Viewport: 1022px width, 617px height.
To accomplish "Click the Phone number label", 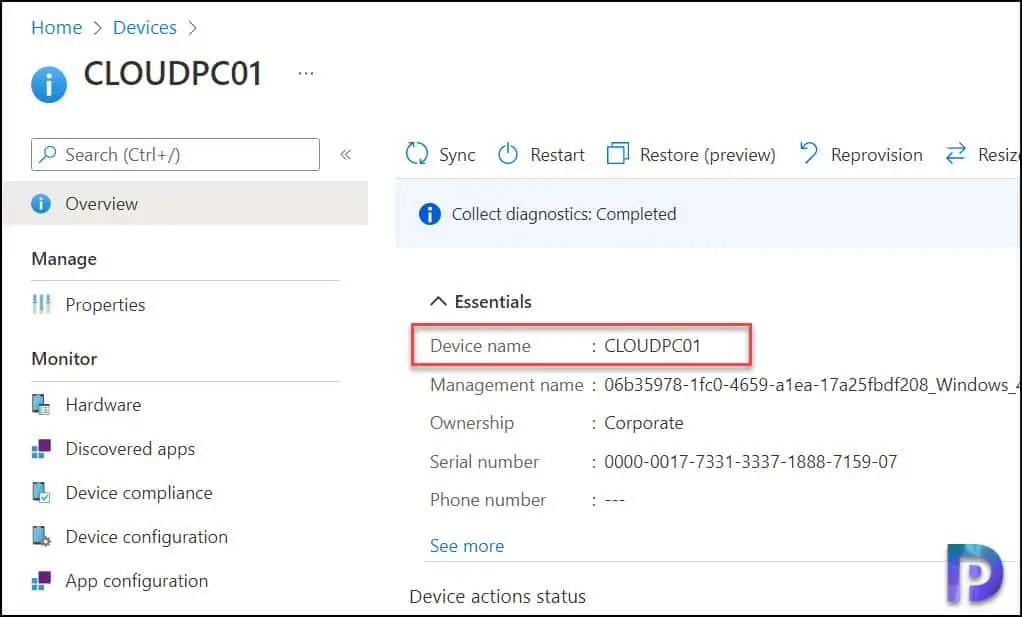I will pos(488,500).
